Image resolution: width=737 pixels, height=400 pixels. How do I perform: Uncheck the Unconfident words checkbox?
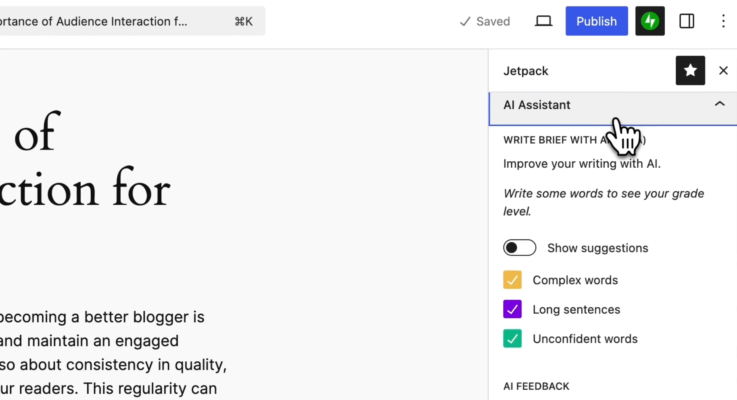(x=512, y=338)
